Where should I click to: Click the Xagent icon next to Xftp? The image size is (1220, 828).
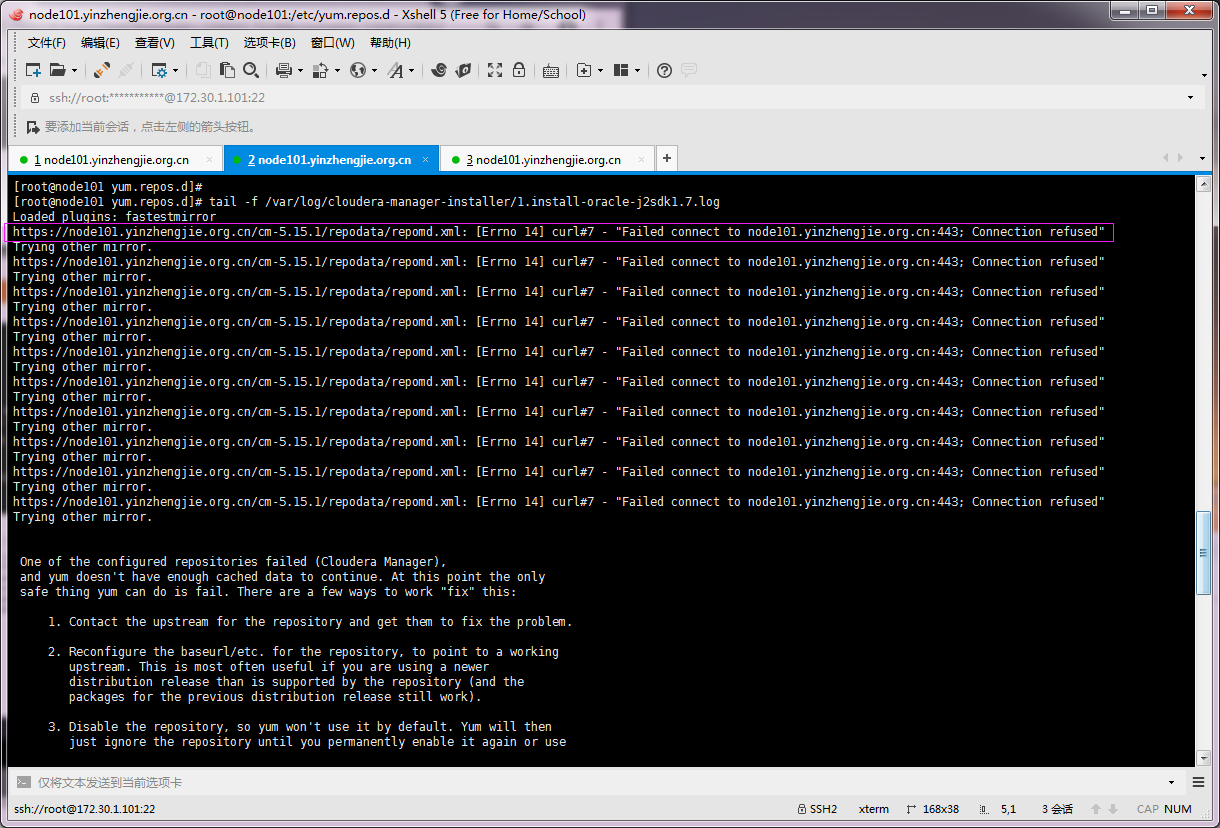click(463, 70)
